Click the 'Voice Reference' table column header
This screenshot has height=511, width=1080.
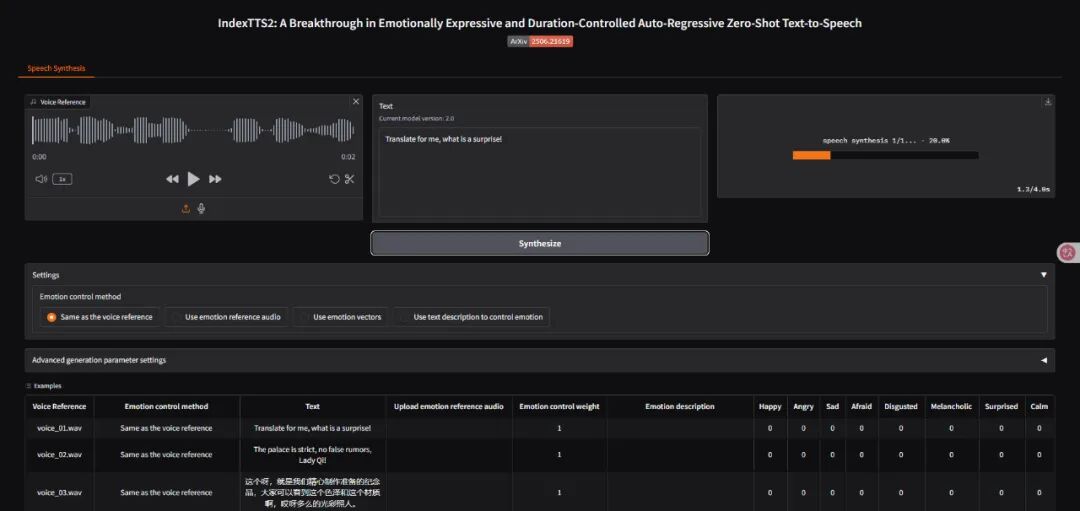point(59,406)
